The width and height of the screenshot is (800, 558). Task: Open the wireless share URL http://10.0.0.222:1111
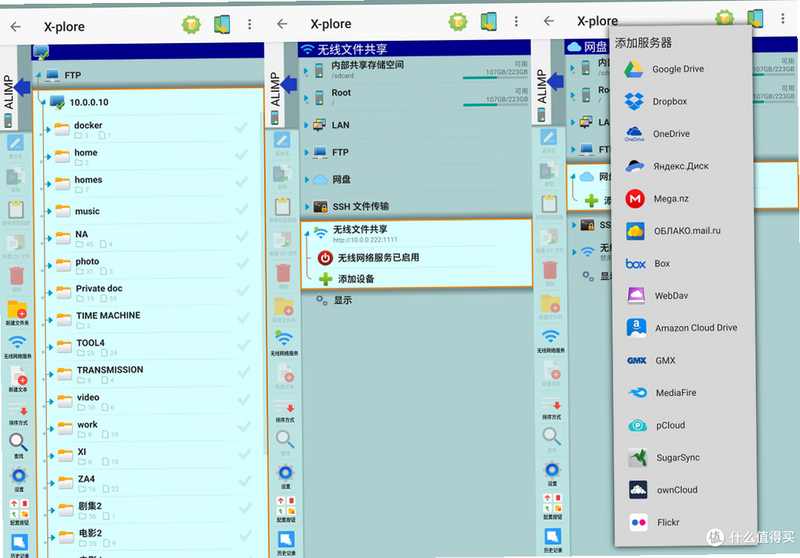click(x=365, y=240)
